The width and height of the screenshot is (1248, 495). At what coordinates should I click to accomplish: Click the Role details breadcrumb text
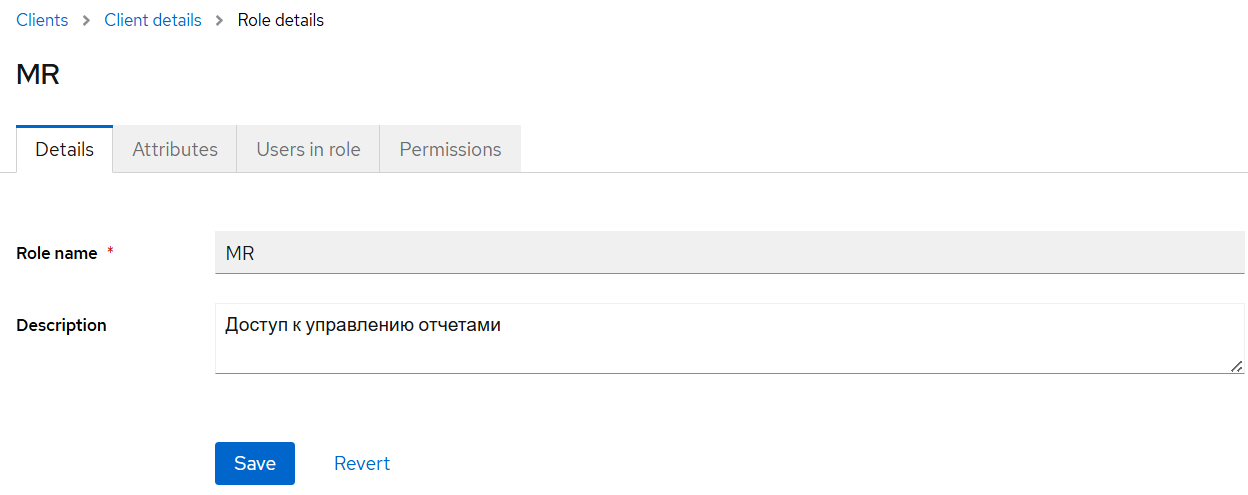[280, 20]
